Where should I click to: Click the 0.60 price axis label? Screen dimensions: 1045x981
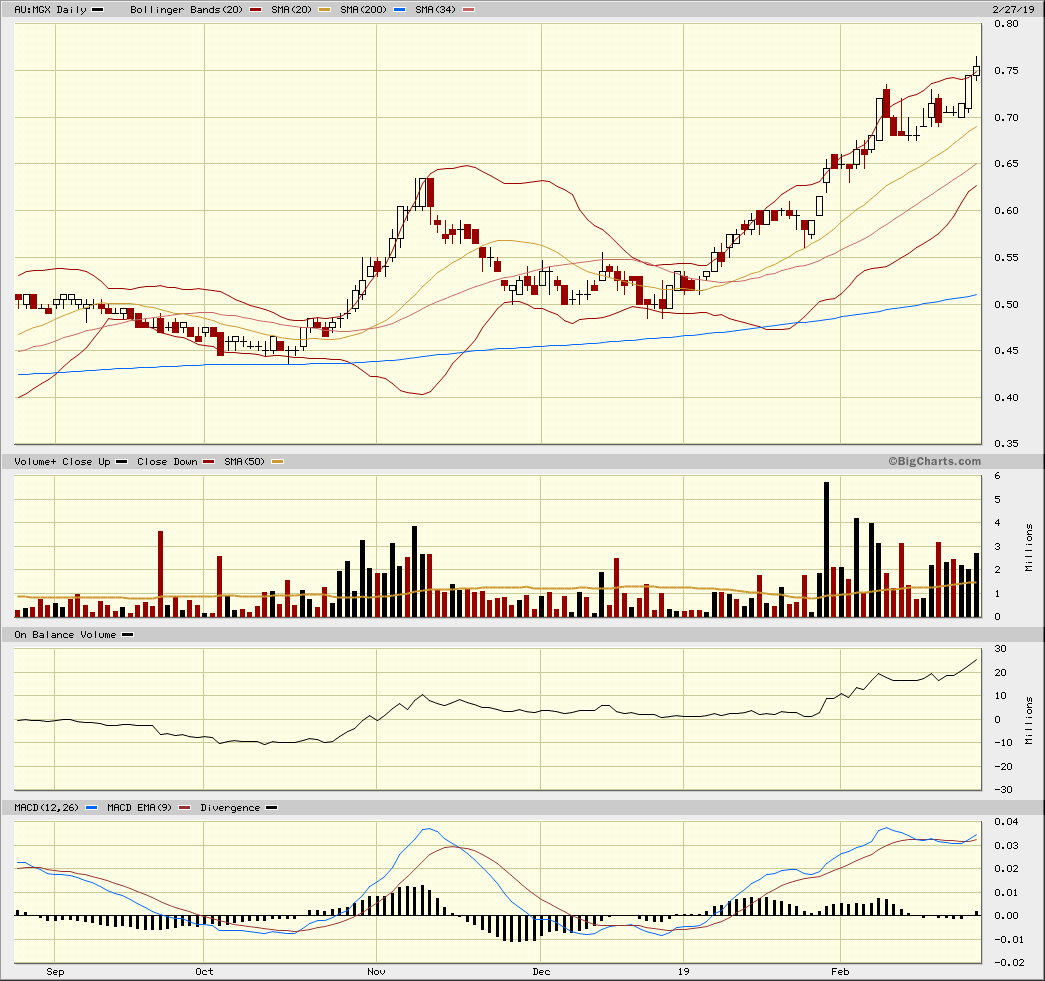(1006, 211)
